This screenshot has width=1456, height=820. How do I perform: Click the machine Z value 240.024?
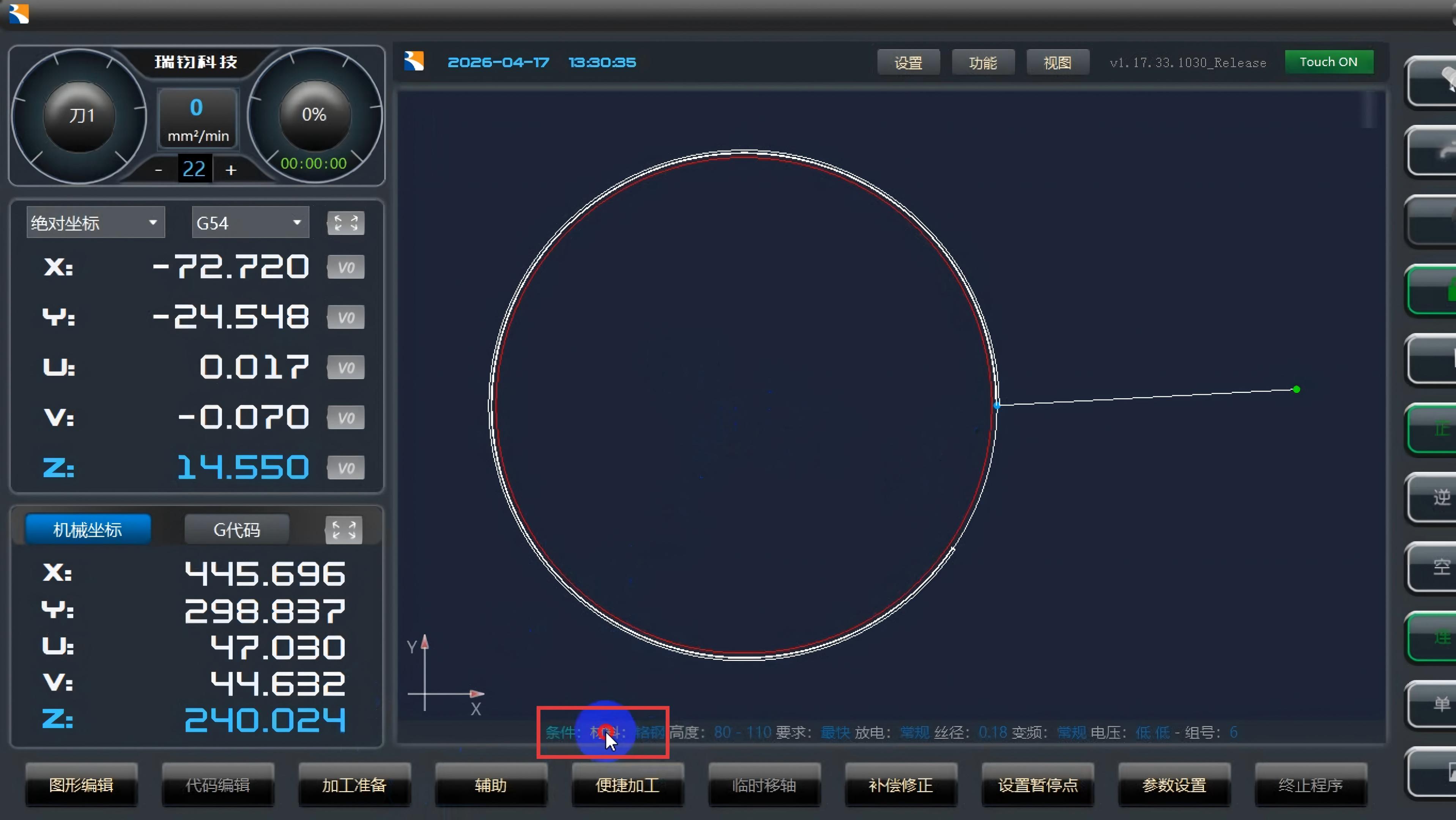tap(265, 721)
